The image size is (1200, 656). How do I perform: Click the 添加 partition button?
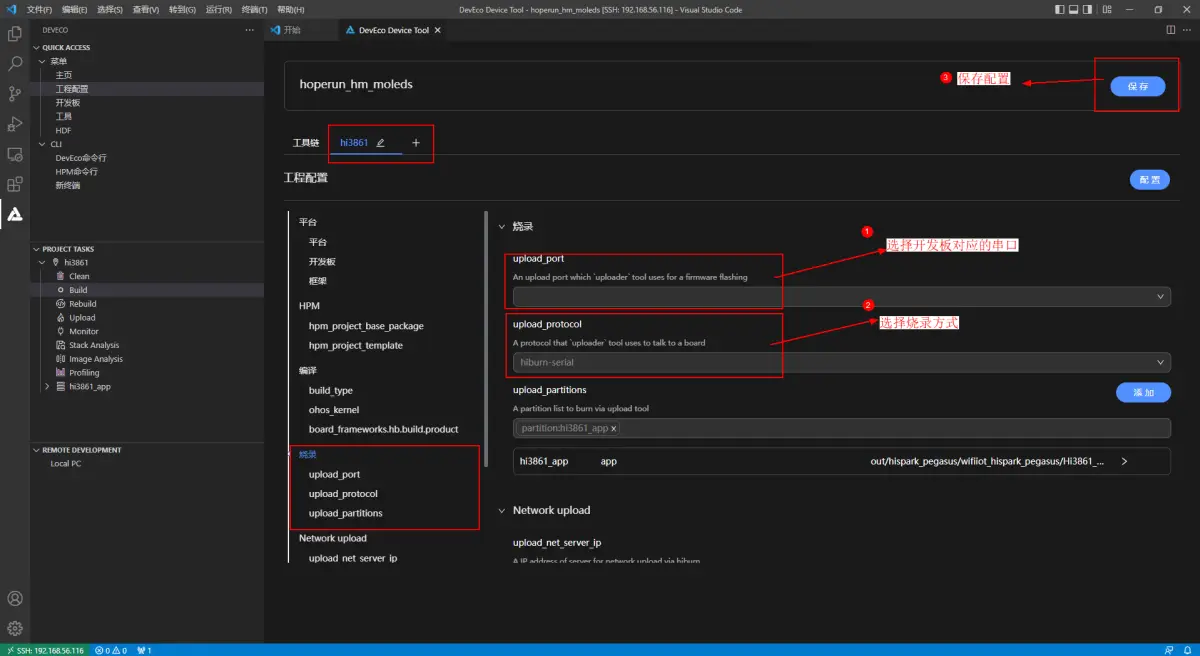(x=1143, y=393)
